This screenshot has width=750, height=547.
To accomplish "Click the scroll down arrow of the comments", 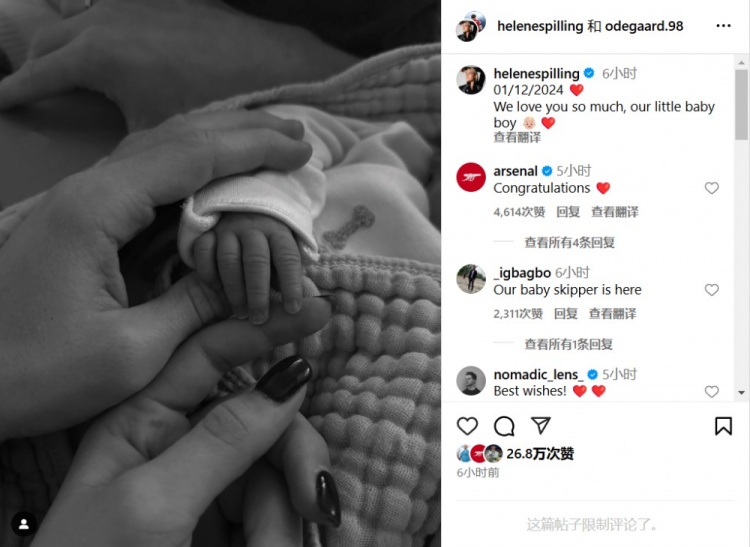I will coord(741,393).
